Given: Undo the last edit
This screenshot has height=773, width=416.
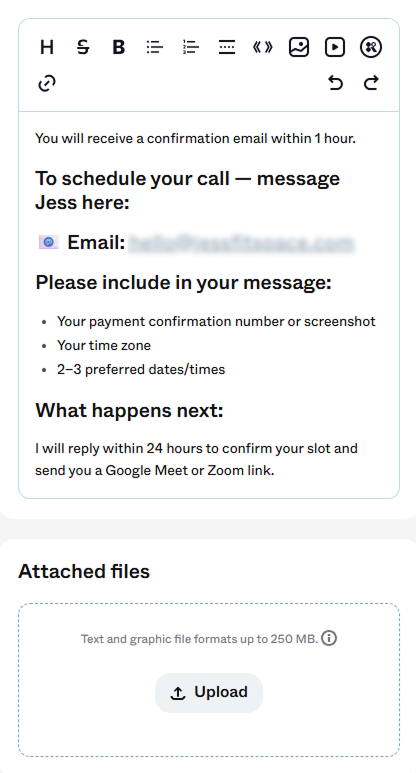Looking at the screenshot, I should click(335, 83).
